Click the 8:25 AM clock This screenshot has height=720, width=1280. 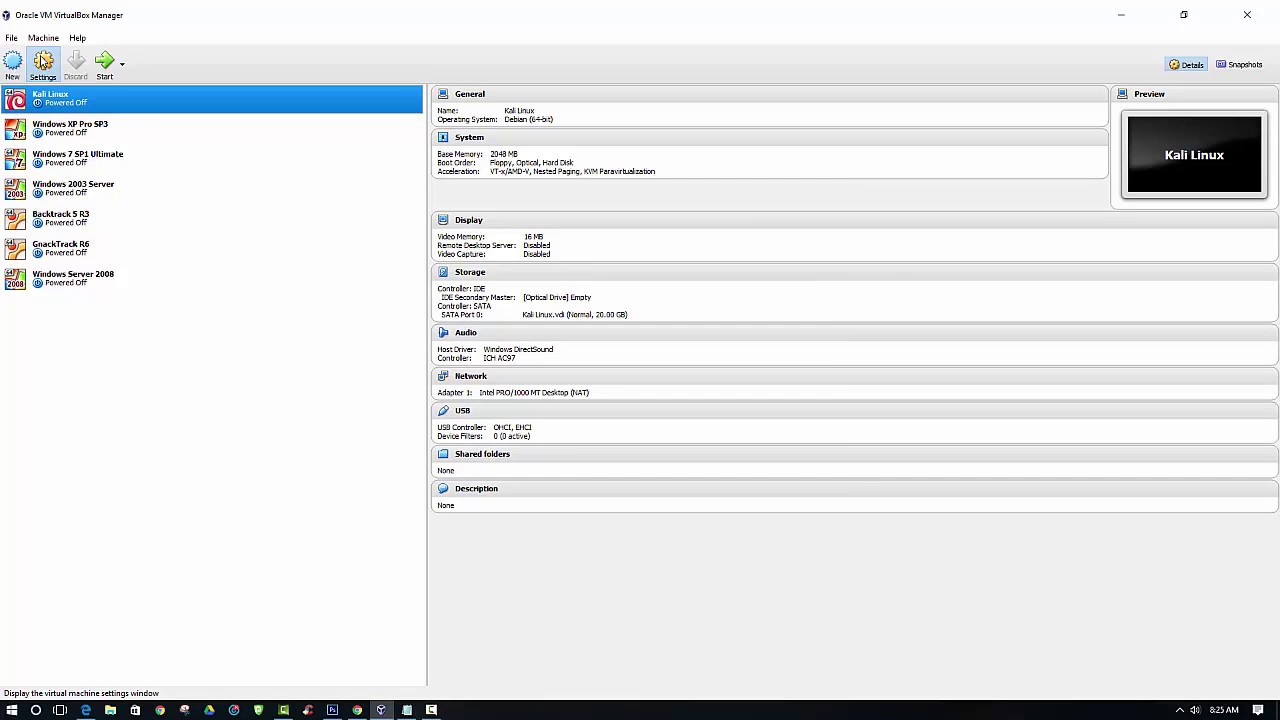[x=1224, y=710]
